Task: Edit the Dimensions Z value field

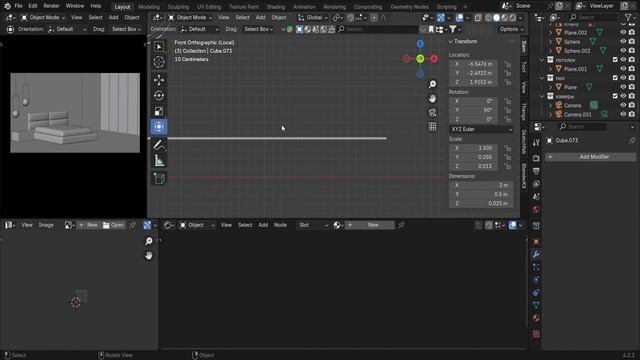Action: pos(481,203)
